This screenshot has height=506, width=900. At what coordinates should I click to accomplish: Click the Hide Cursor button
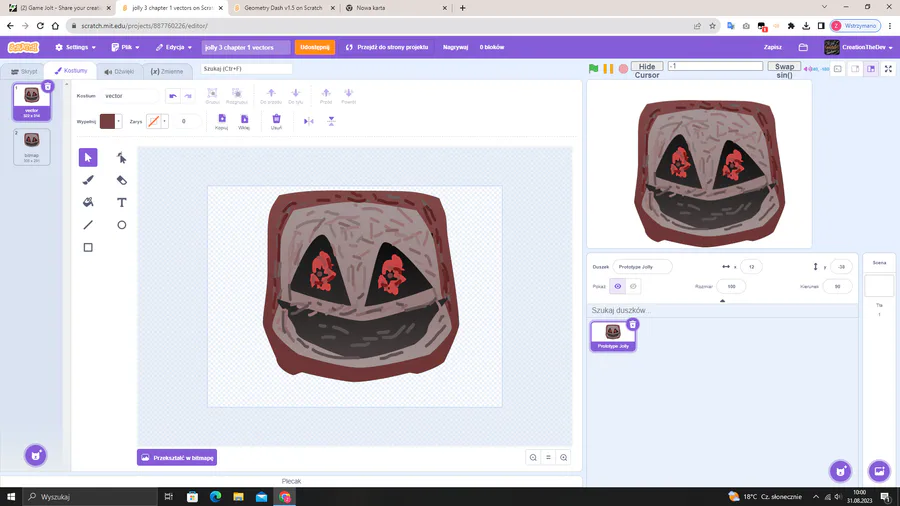(647, 67)
